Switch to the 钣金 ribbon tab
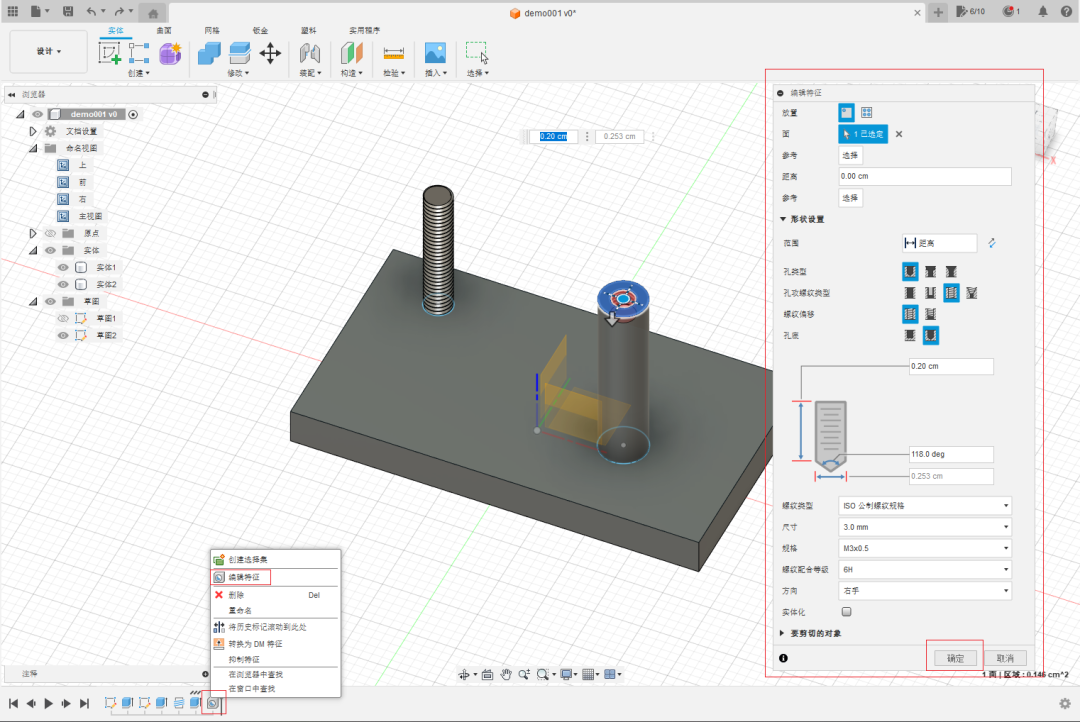Image resolution: width=1080 pixels, height=722 pixels. (260, 30)
